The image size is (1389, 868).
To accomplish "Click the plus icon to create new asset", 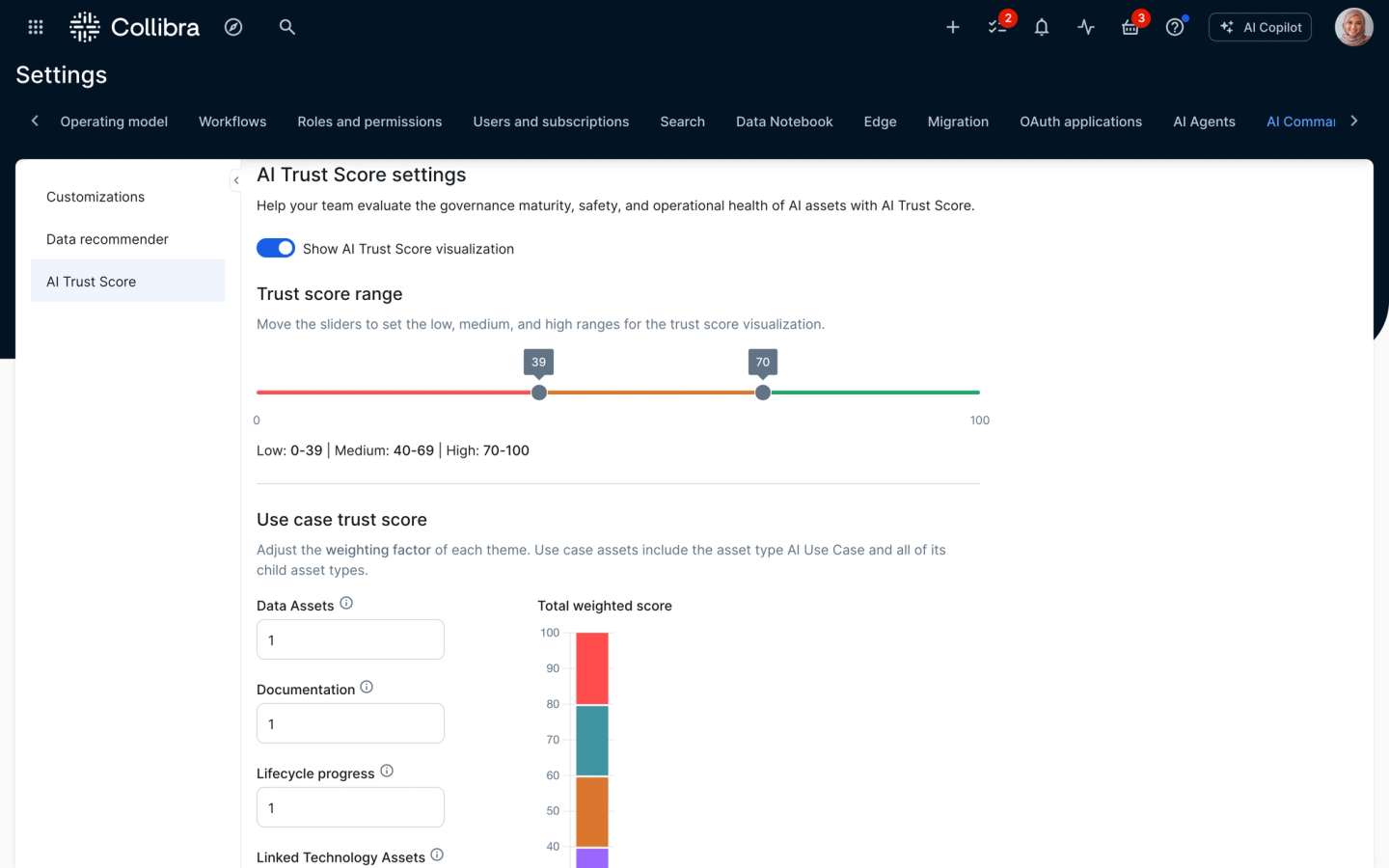I will (952, 26).
